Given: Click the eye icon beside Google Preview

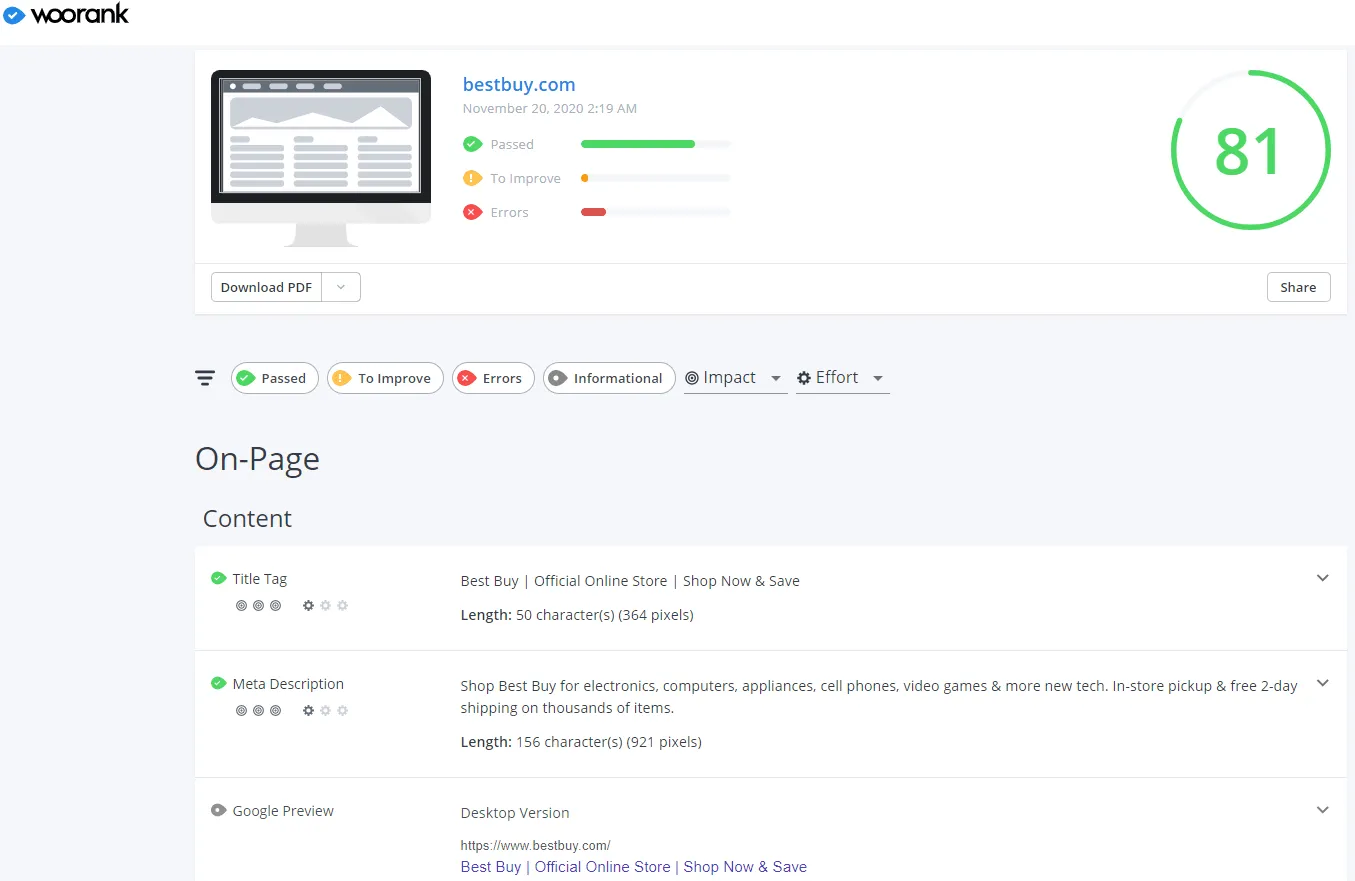Looking at the screenshot, I should 218,811.
